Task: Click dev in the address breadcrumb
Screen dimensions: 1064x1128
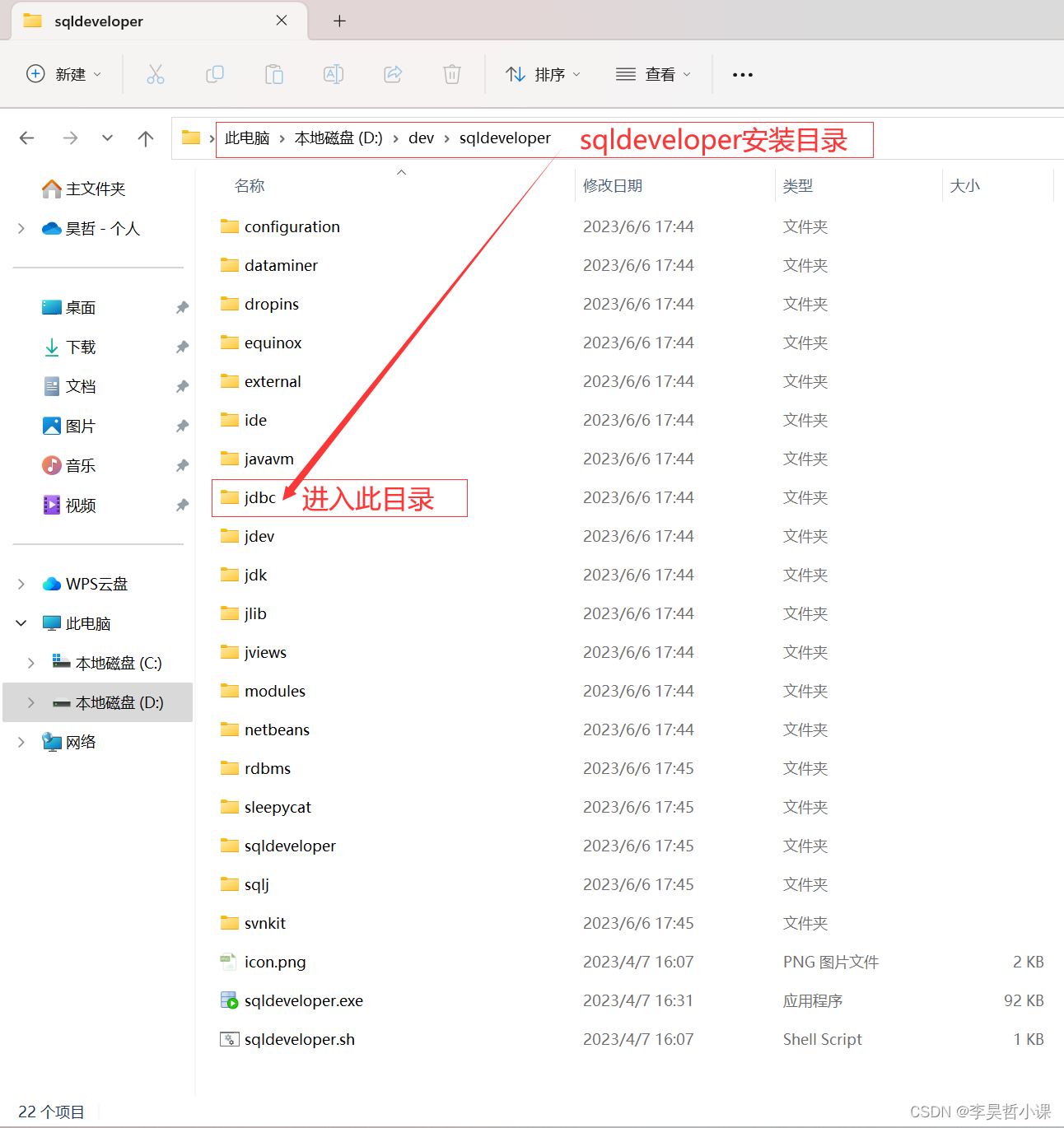Action: pos(421,138)
